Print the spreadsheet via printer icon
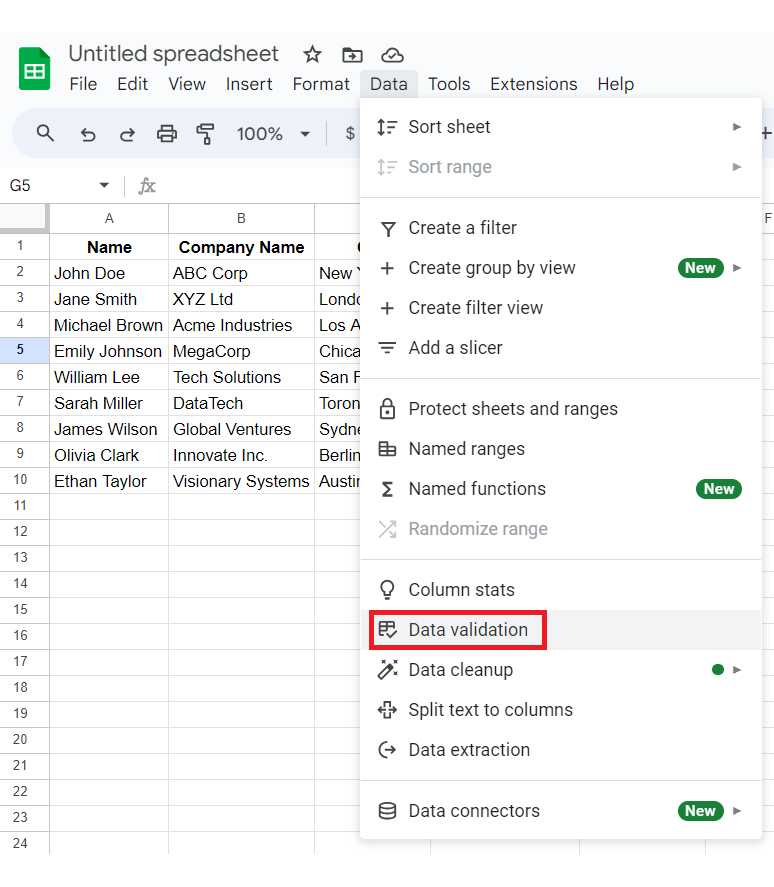Image resolution: width=774 pixels, height=887 pixels. (167, 134)
